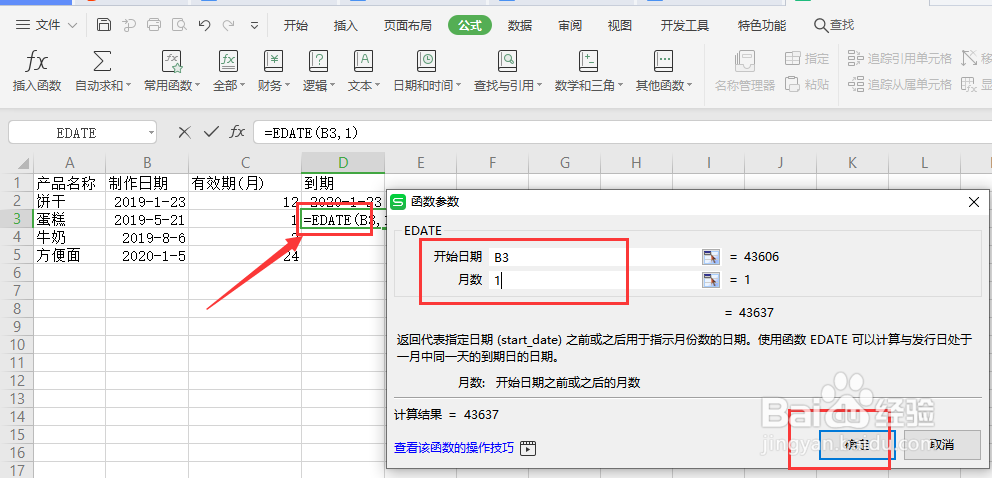Click the Insert Function (插入函数) icon
This screenshot has height=478, width=992.
pos(37,62)
